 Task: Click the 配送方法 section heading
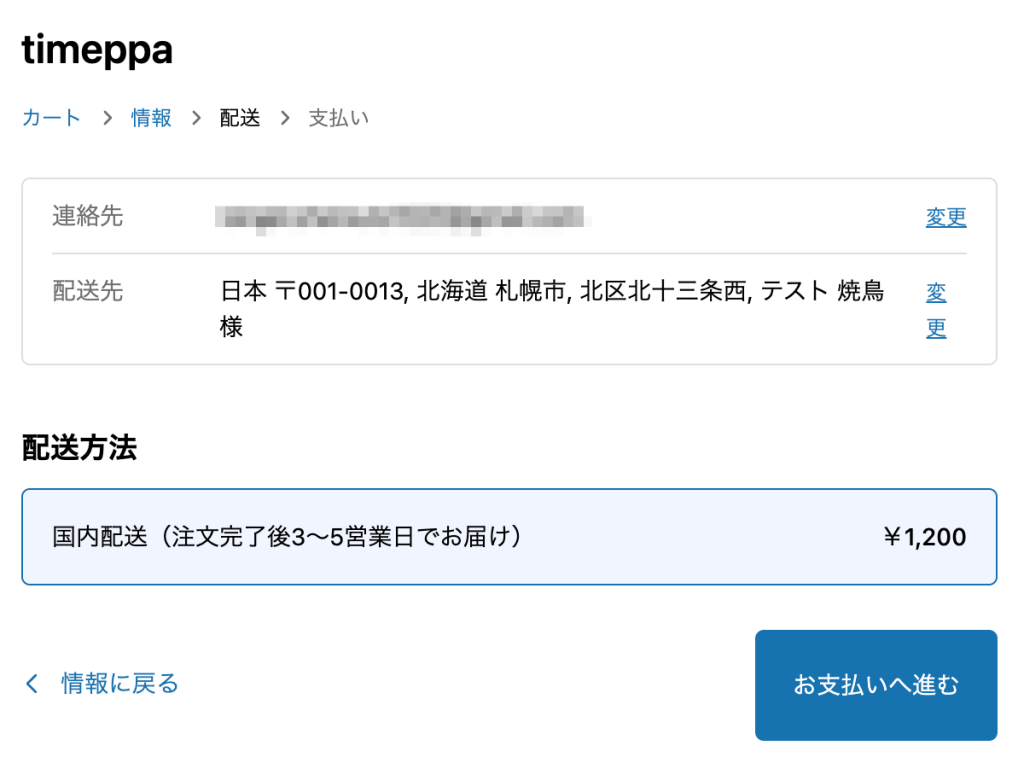[78, 449]
